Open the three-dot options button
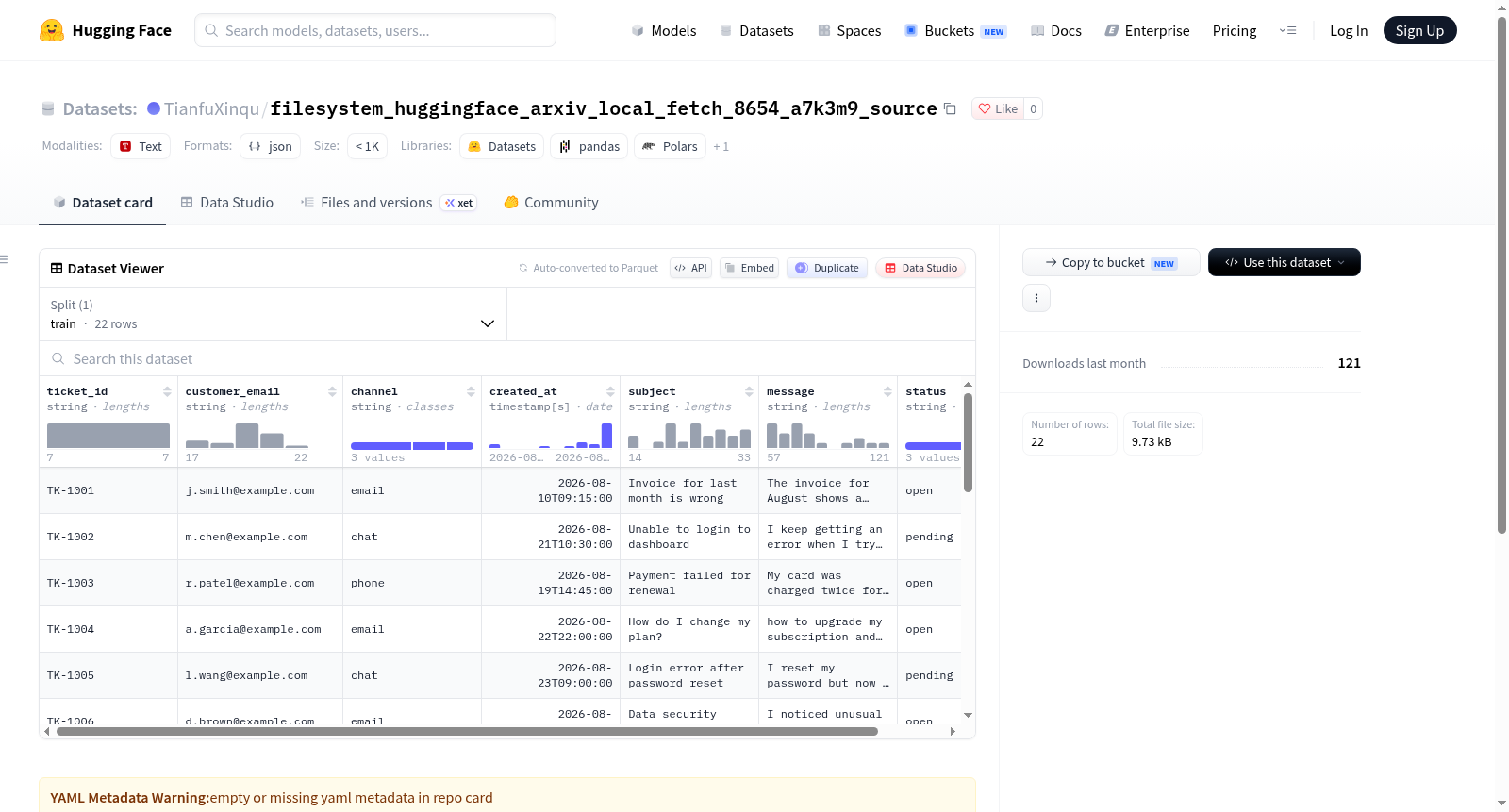1509x812 pixels. 1036,298
